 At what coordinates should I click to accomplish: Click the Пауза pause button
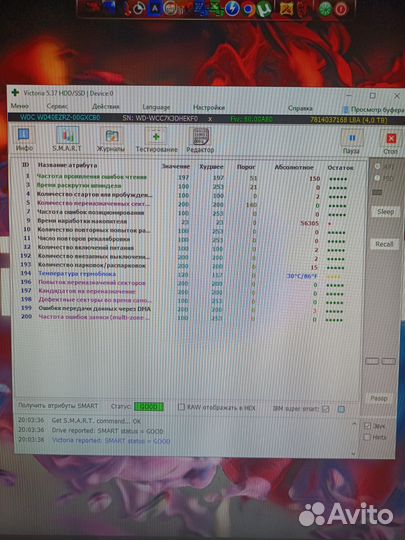pos(351,142)
